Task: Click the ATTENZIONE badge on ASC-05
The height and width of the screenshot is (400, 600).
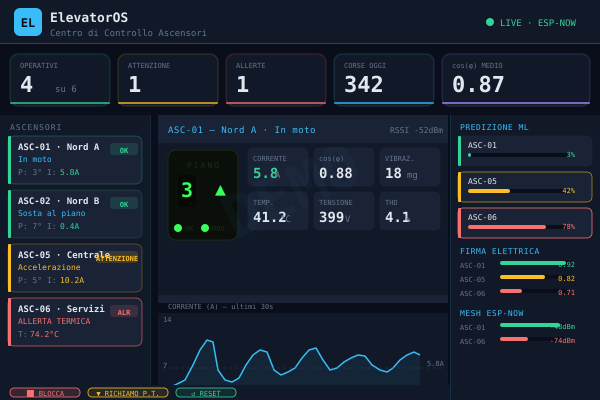Action: pos(117,258)
